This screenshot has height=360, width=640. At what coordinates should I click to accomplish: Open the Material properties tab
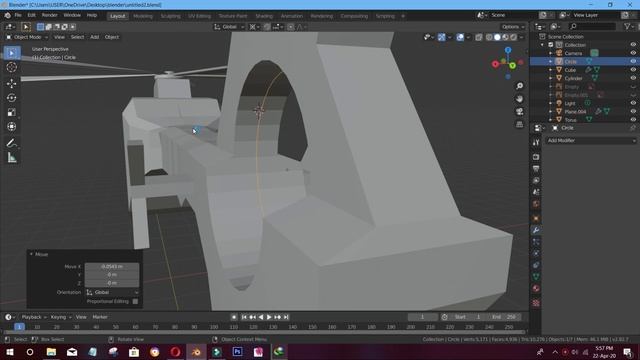(x=536, y=289)
